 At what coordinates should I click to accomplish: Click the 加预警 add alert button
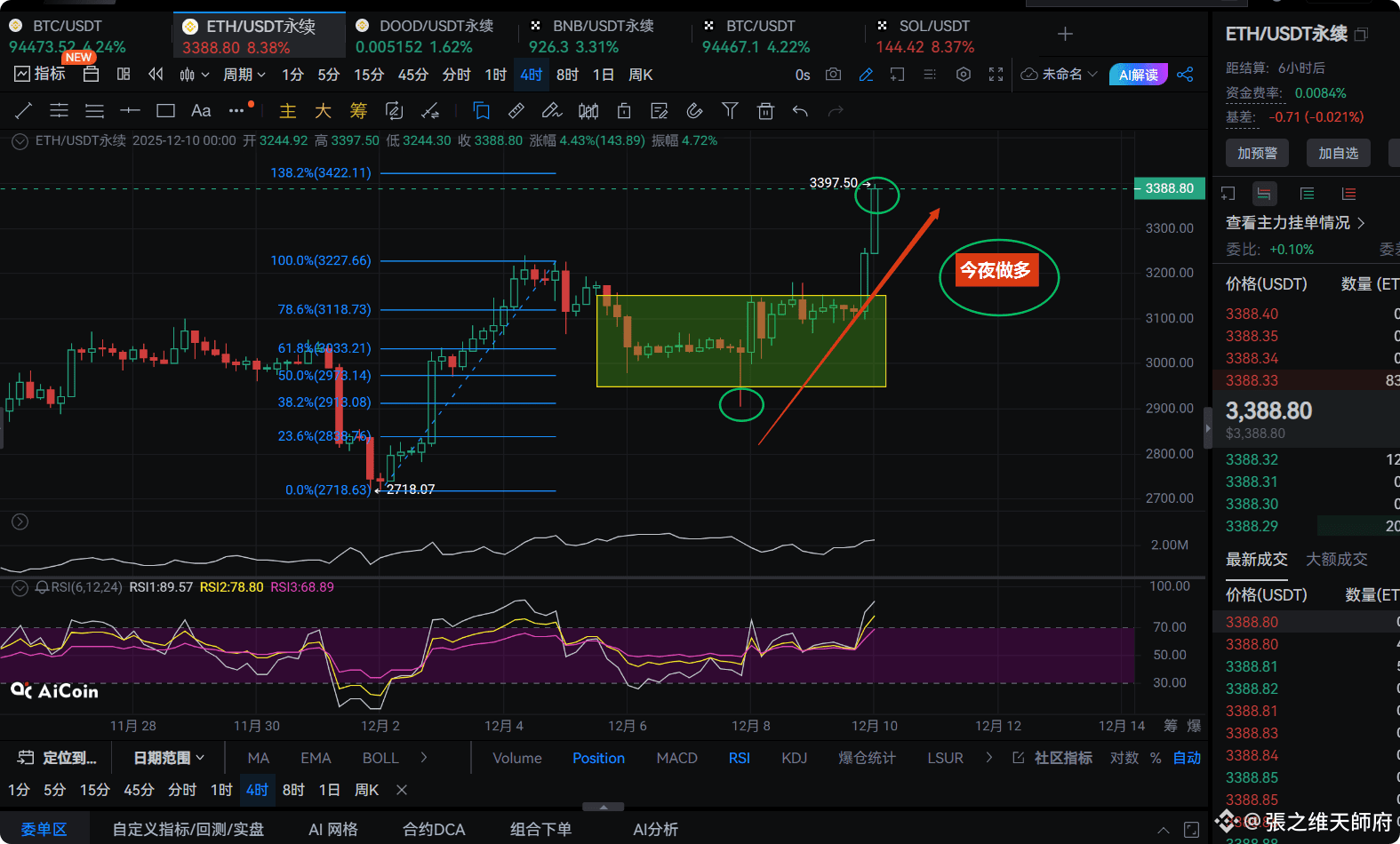click(x=1257, y=153)
